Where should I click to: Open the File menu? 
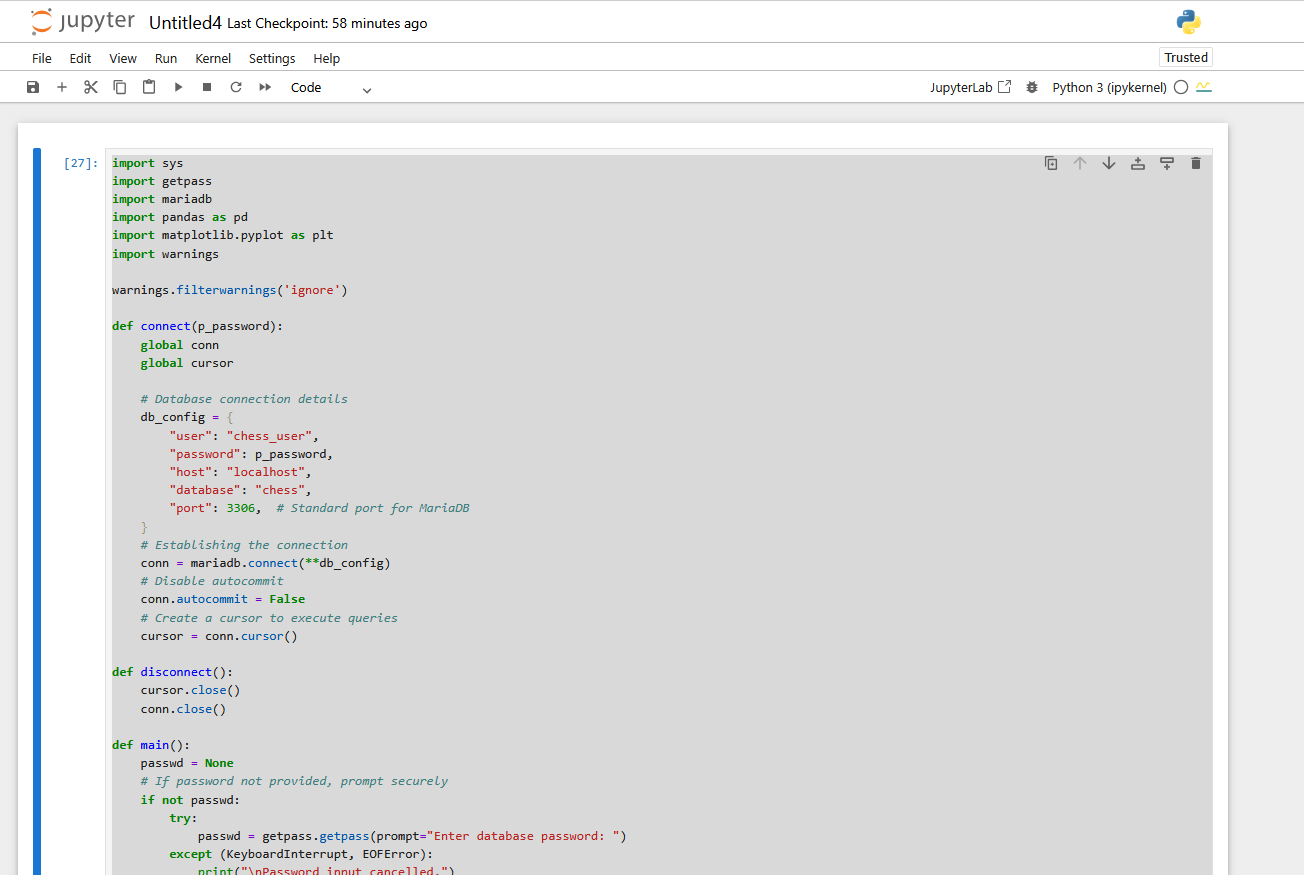41,58
